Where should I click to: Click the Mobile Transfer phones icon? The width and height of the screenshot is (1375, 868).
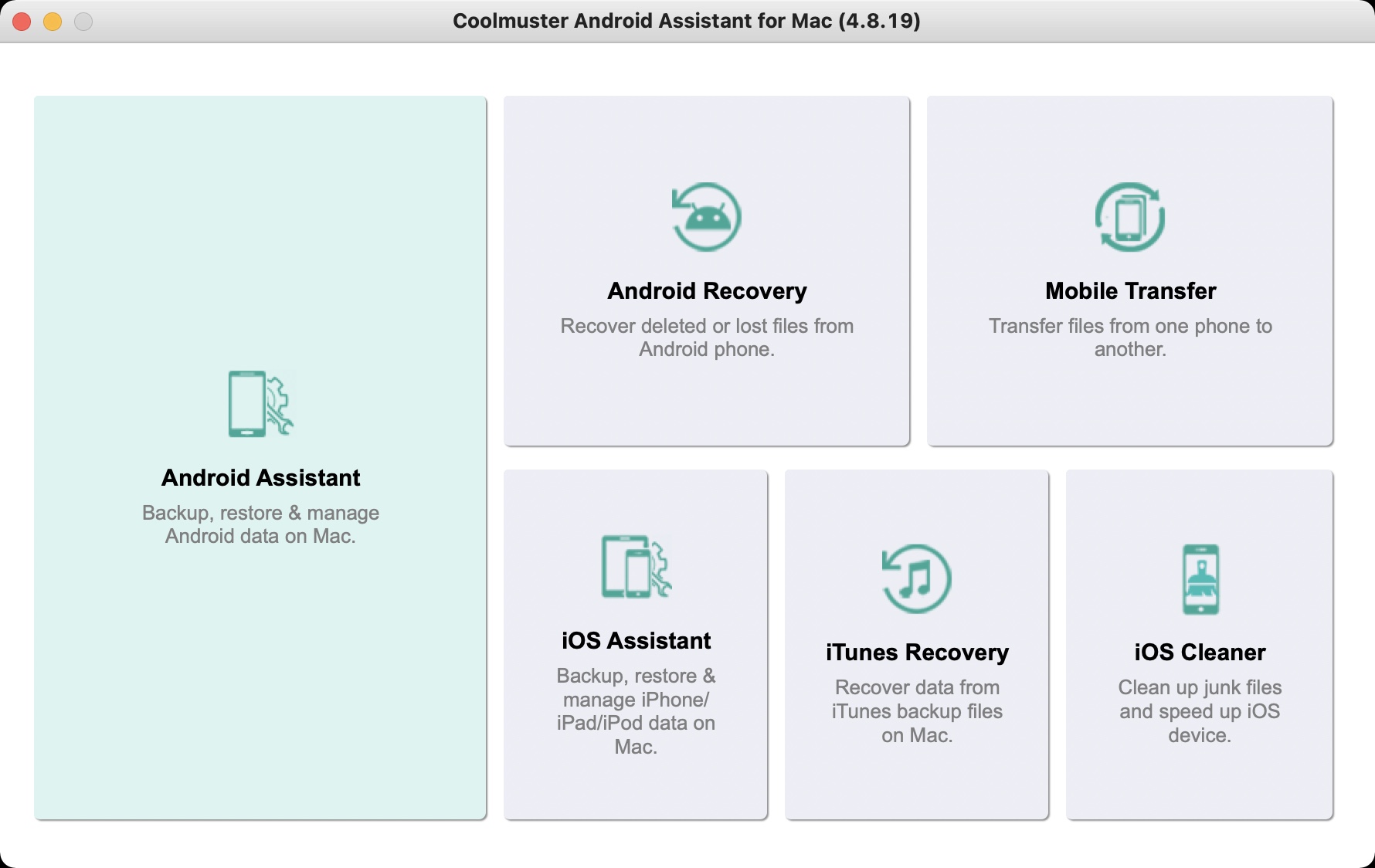coord(1129,217)
